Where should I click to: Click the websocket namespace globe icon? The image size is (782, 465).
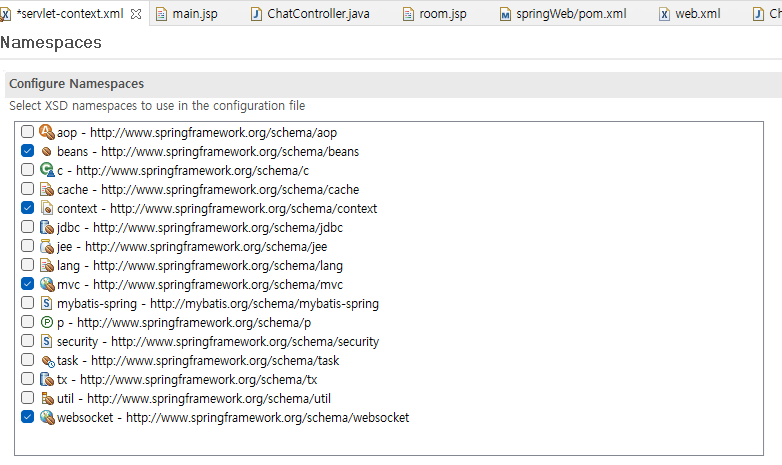click(x=47, y=417)
